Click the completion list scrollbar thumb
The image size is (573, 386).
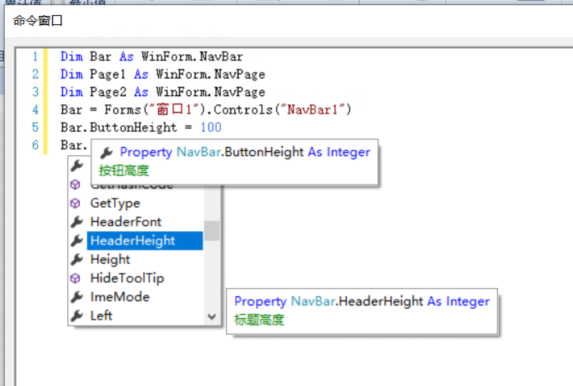(x=212, y=231)
